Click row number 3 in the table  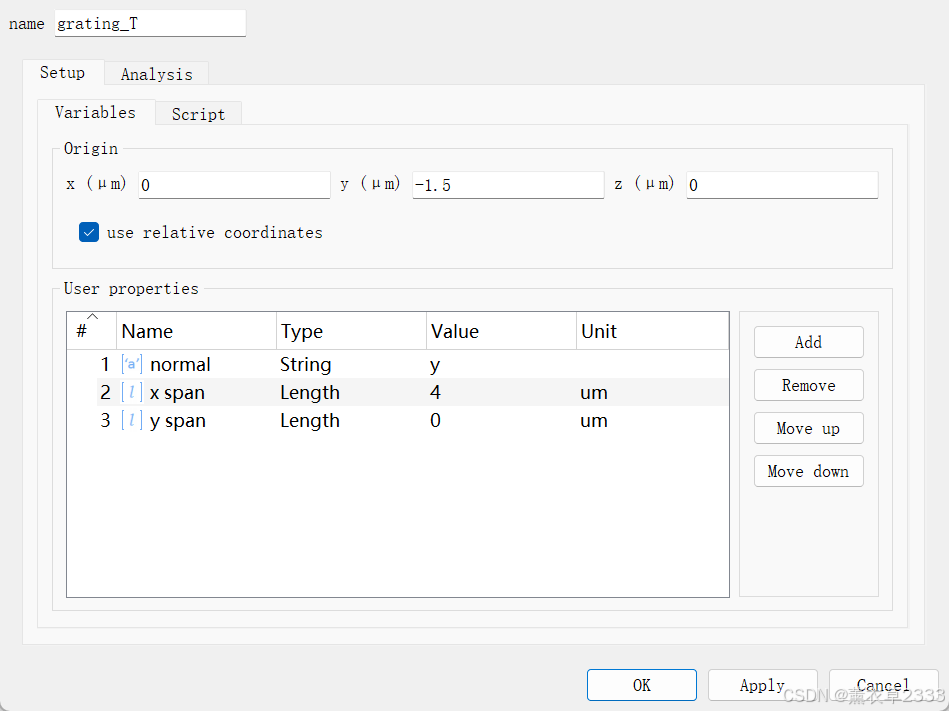click(105, 420)
